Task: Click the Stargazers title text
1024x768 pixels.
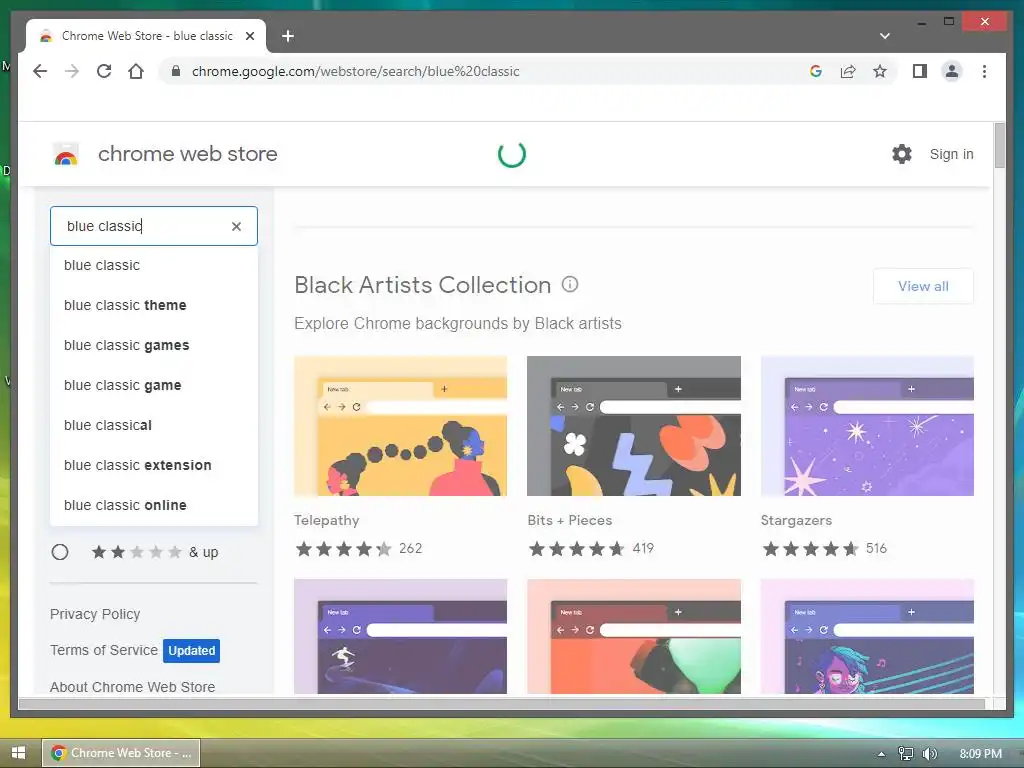Action: click(796, 520)
